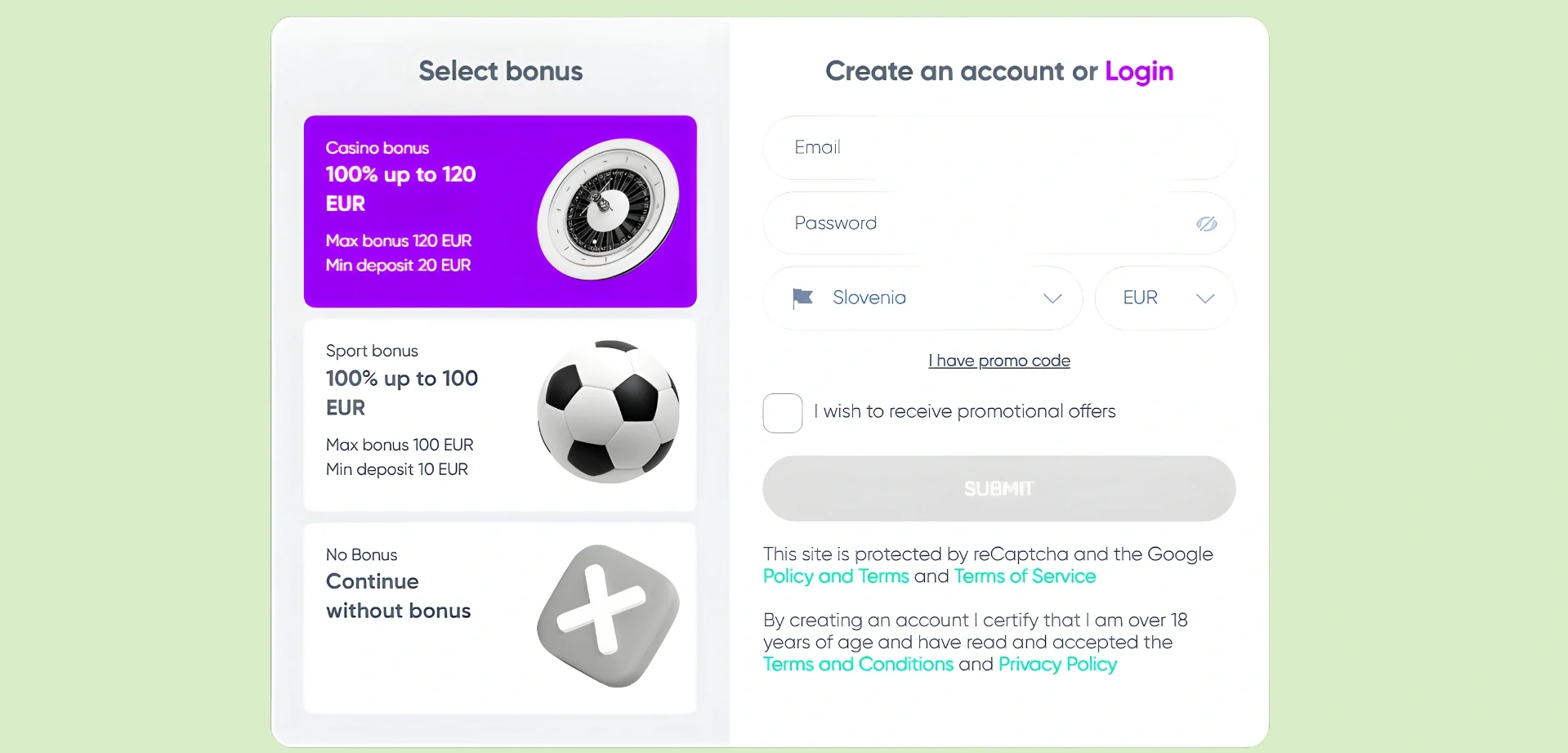Screen dimensions: 1568x753
Task: Click the I have promo code link
Action: point(998,361)
